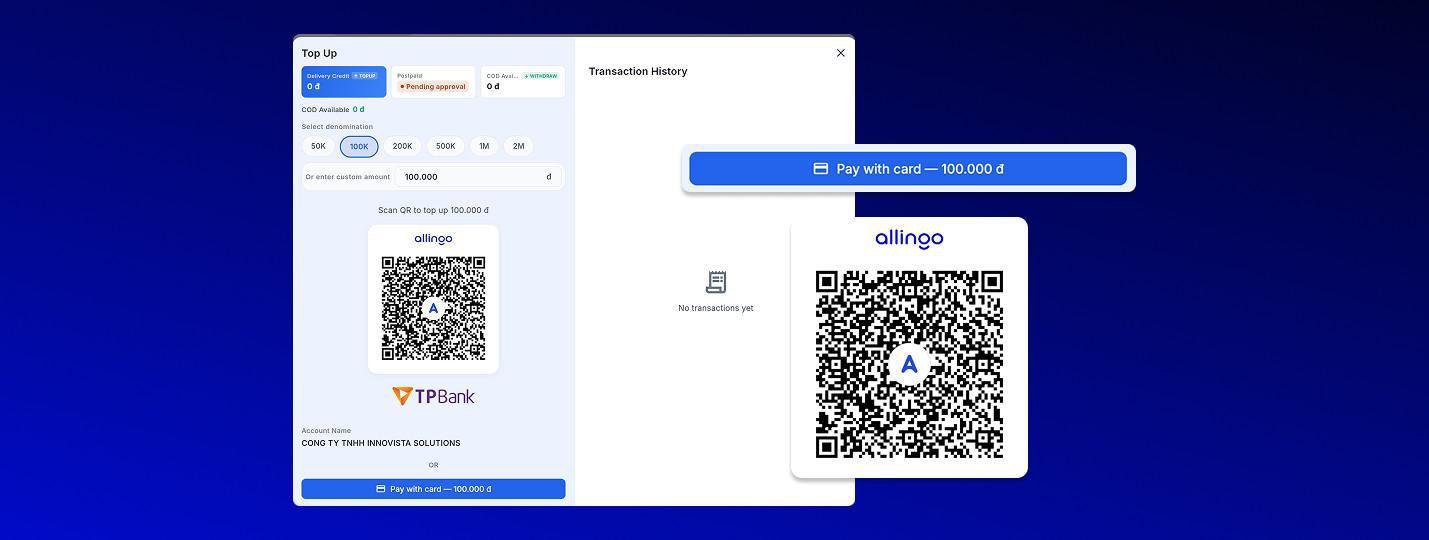Click the Pending approval status badge
1429x540 pixels.
[x=433, y=87]
